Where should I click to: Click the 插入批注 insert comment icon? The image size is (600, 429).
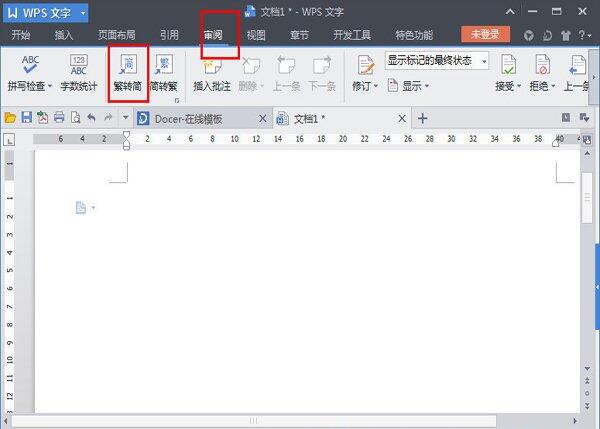[x=212, y=64]
